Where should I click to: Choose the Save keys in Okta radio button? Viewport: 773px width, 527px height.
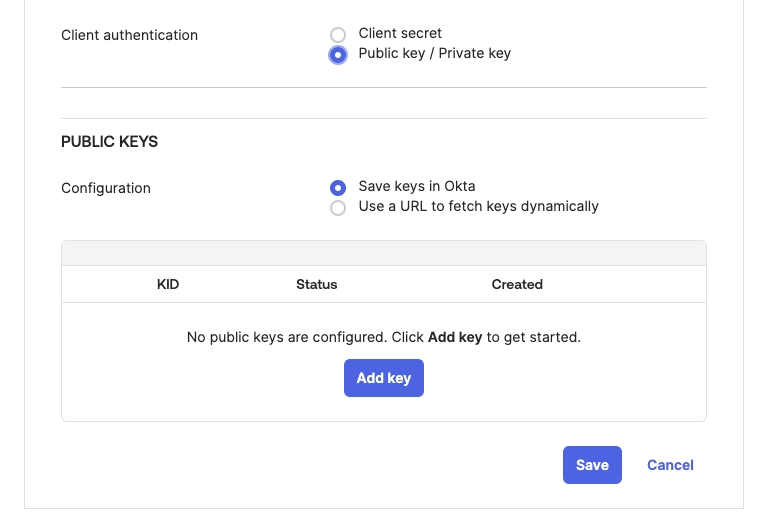click(338, 187)
